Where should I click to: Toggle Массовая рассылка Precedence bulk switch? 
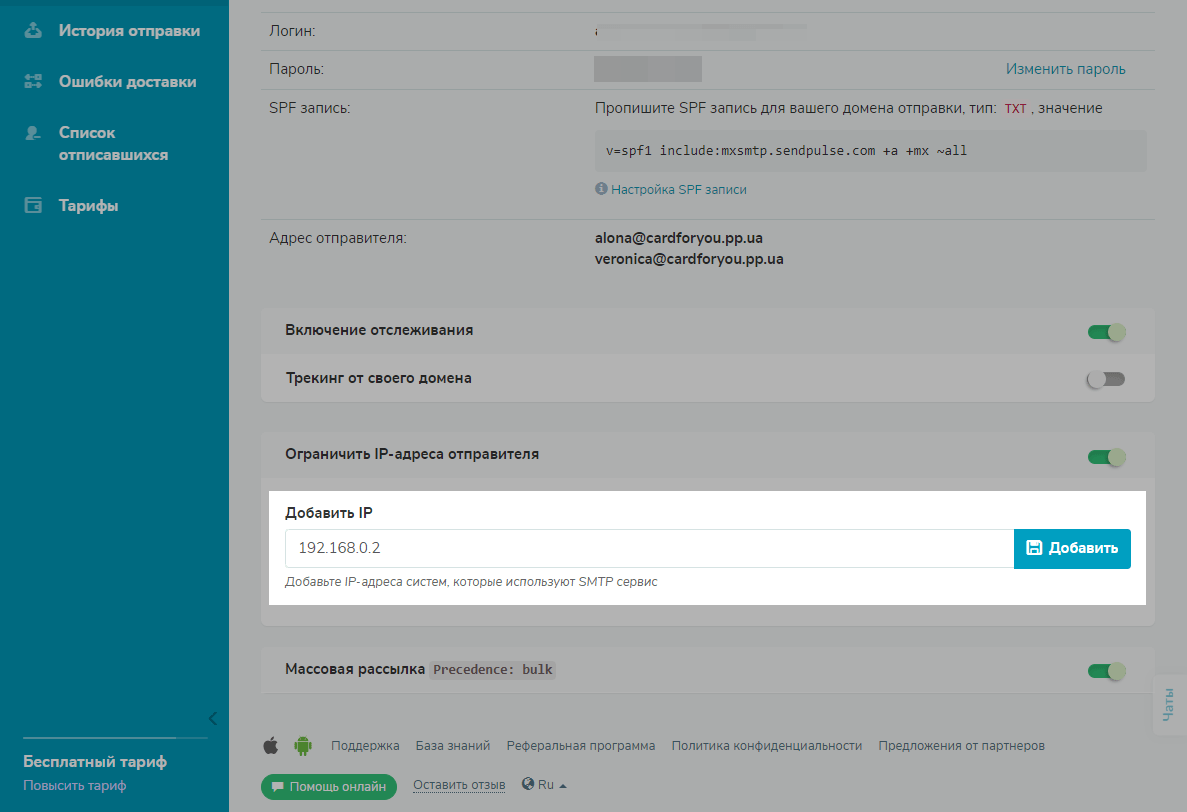(x=1106, y=670)
